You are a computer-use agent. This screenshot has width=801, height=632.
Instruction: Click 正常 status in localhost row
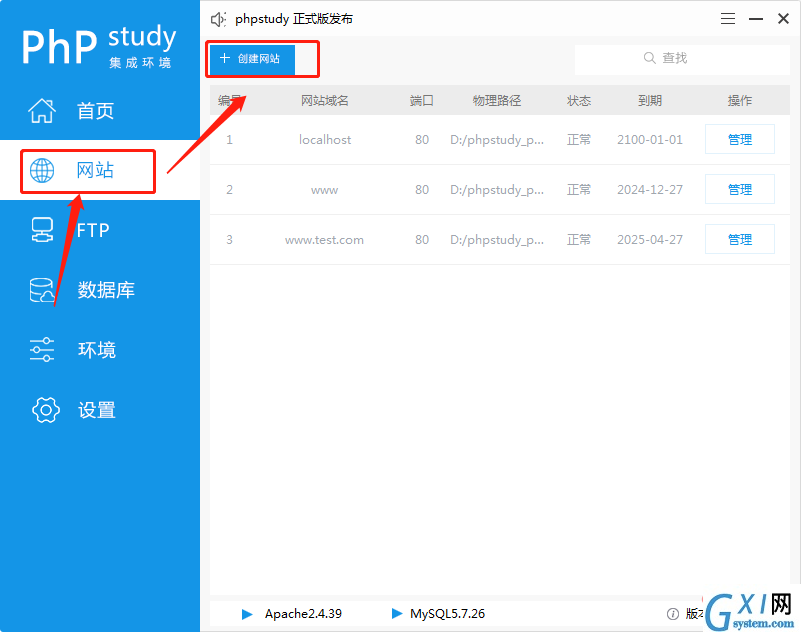tap(579, 139)
